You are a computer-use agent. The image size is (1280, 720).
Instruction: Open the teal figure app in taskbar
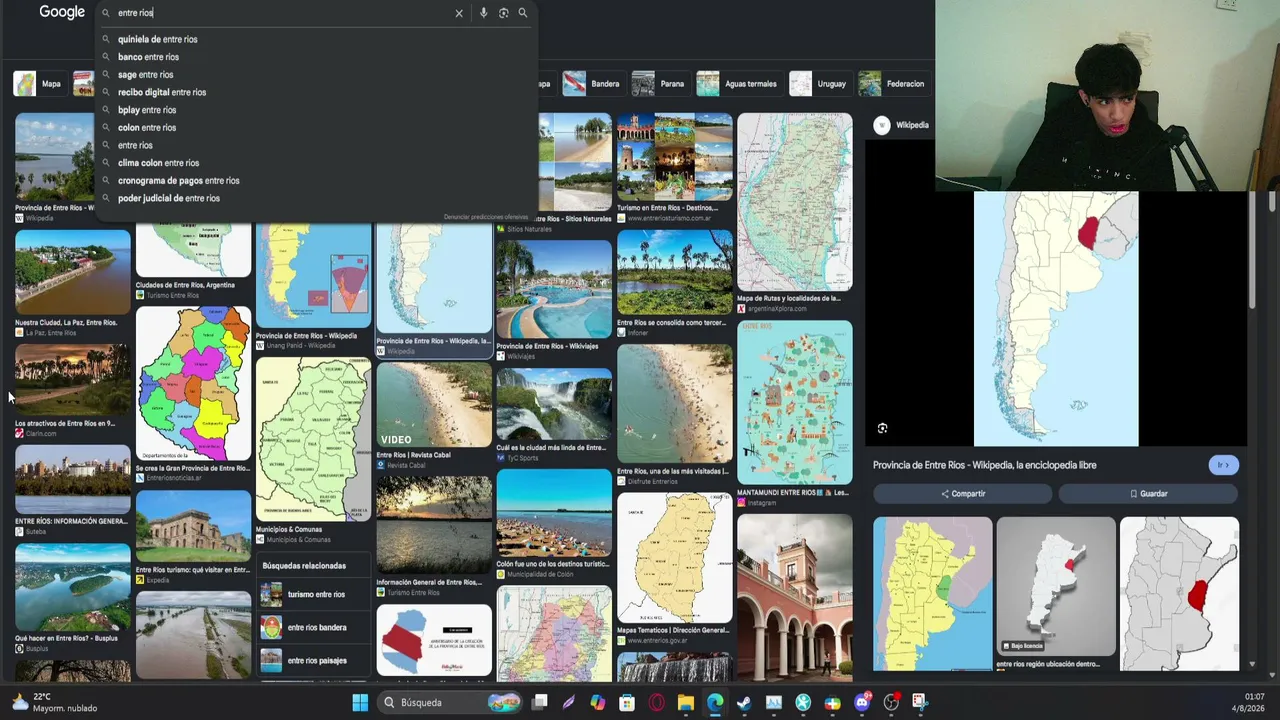click(803, 702)
